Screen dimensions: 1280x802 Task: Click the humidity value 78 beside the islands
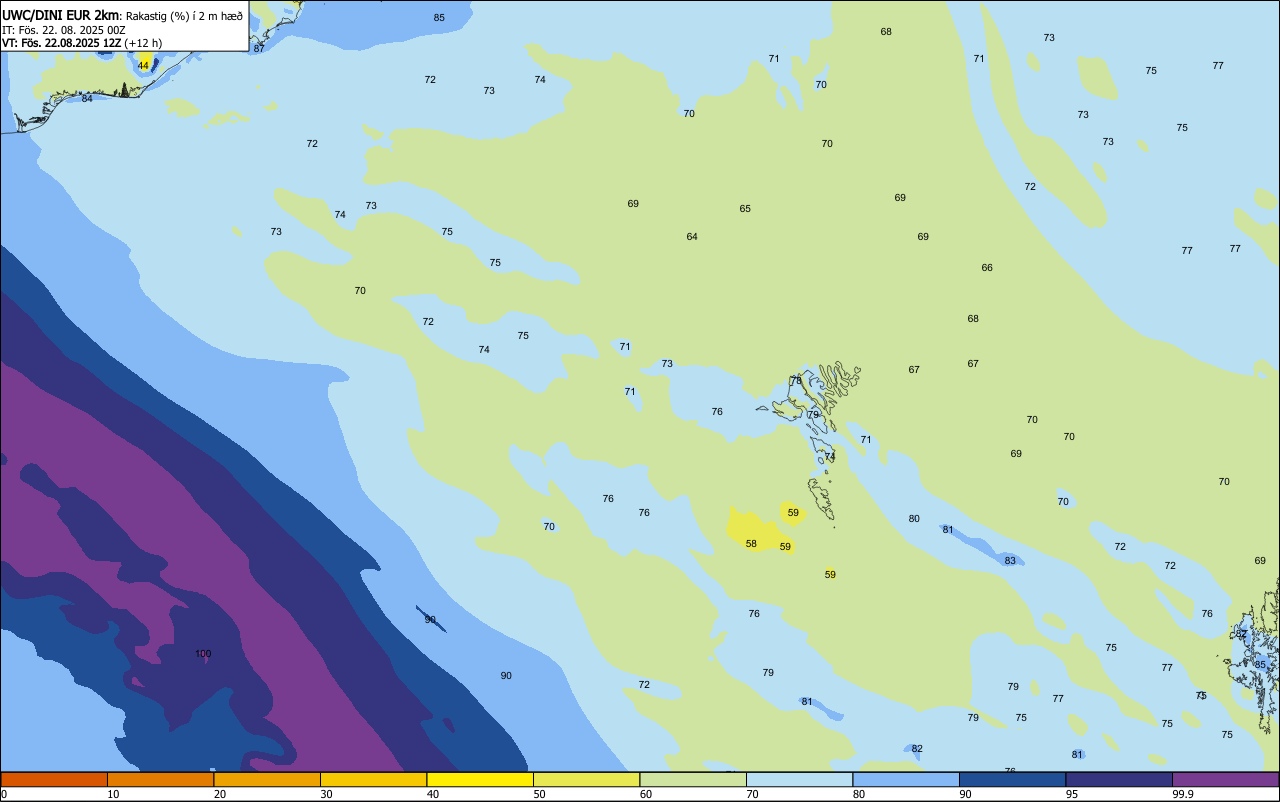(x=796, y=381)
